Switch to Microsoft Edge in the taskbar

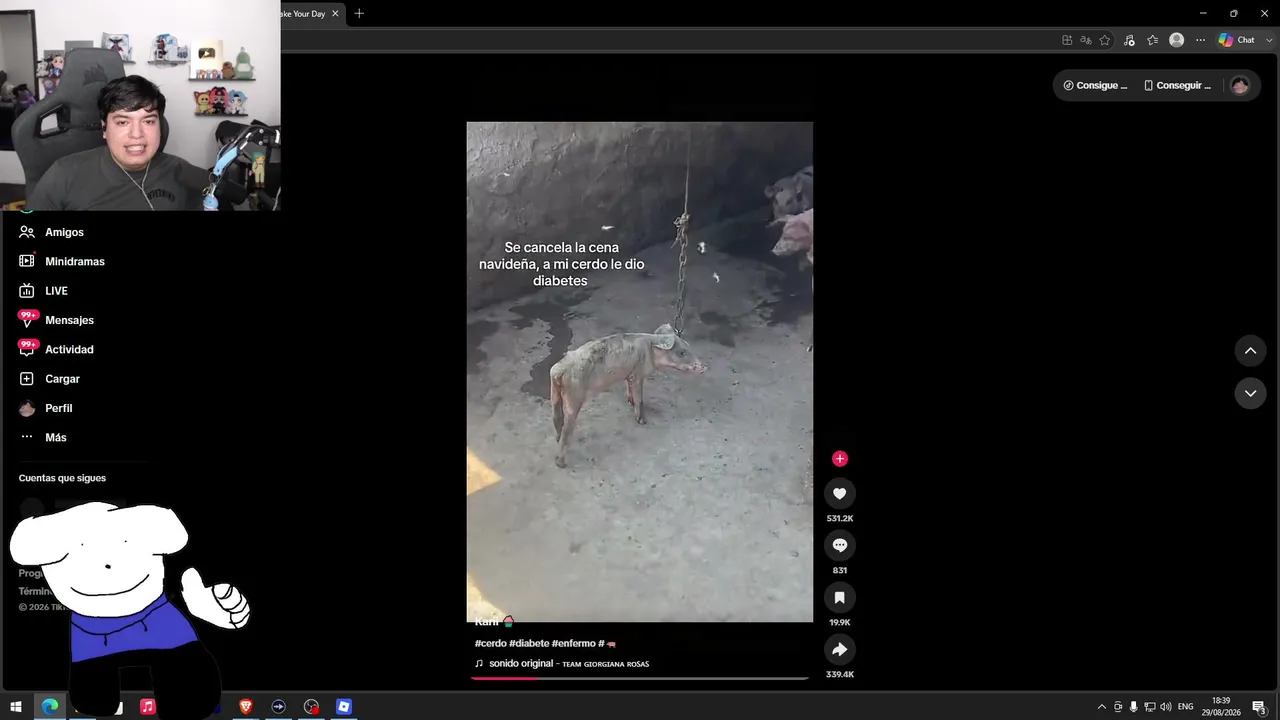click(x=49, y=707)
